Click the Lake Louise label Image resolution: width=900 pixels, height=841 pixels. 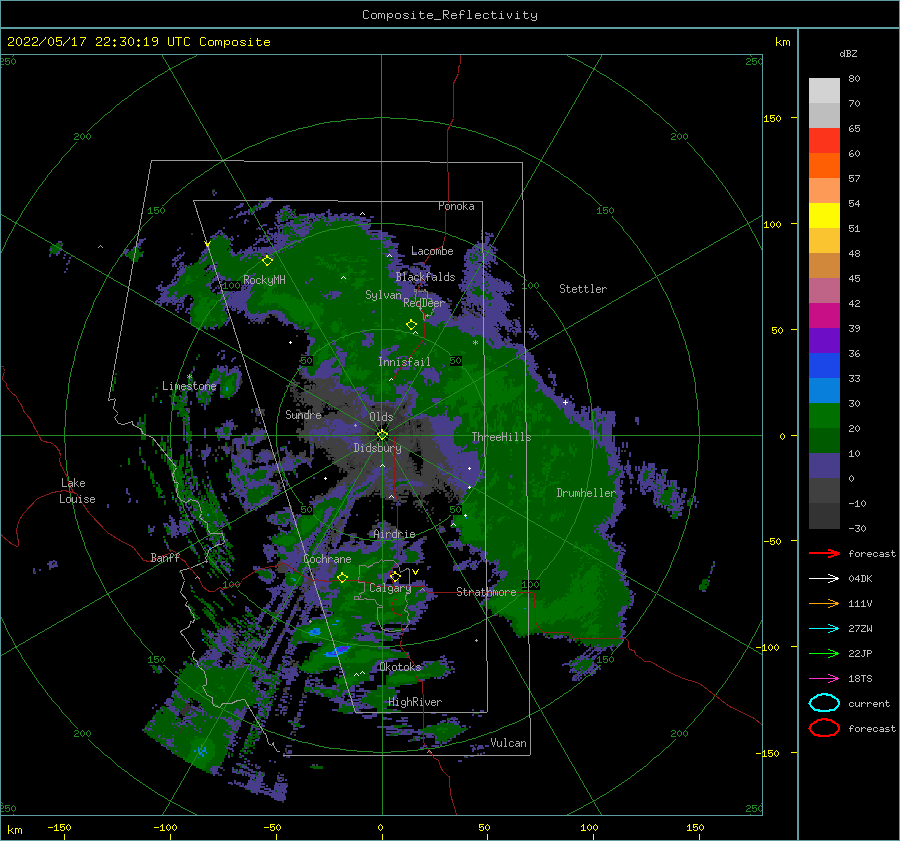pyautogui.click(x=77, y=491)
